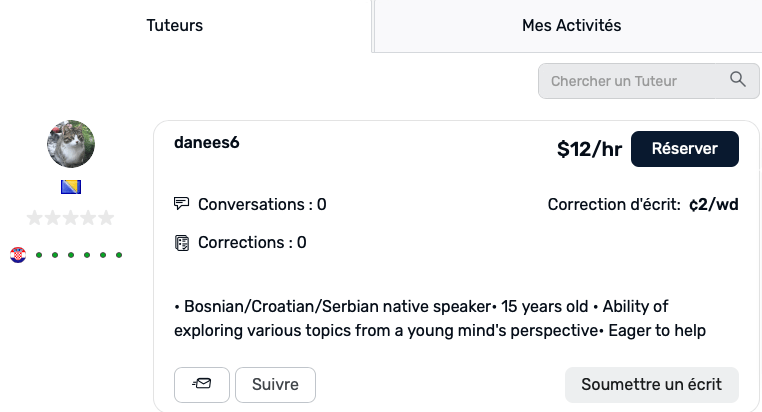This screenshot has height=412, width=762.
Task: Click the Corrections document icon
Action: tap(182, 242)
